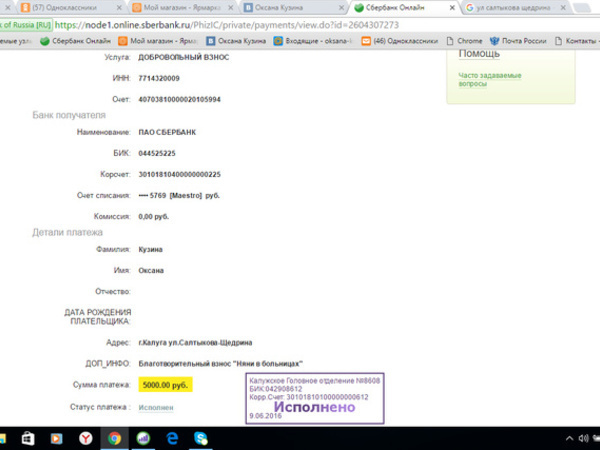Image resolution: width=600 pixels, height=450 pixels.
Task: Open the media player taskbar icon
Action: [x=57, y=438]
